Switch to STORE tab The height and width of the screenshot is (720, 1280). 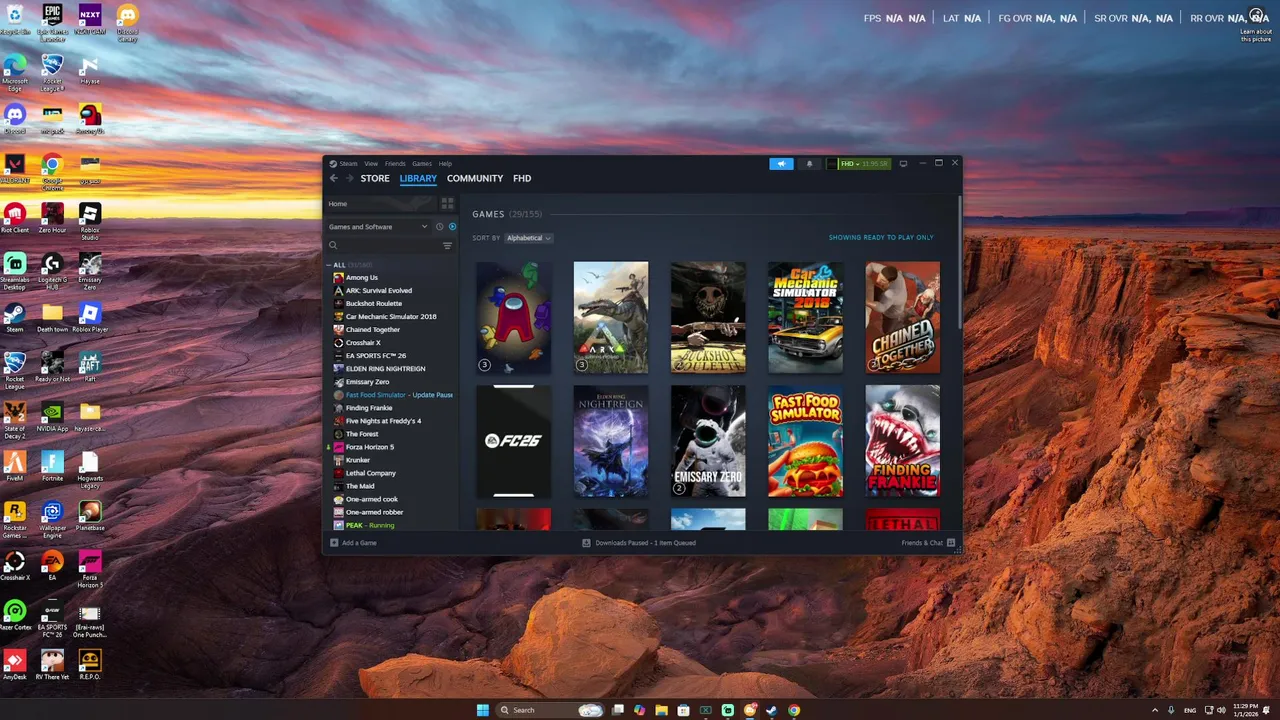click(375, 178)
